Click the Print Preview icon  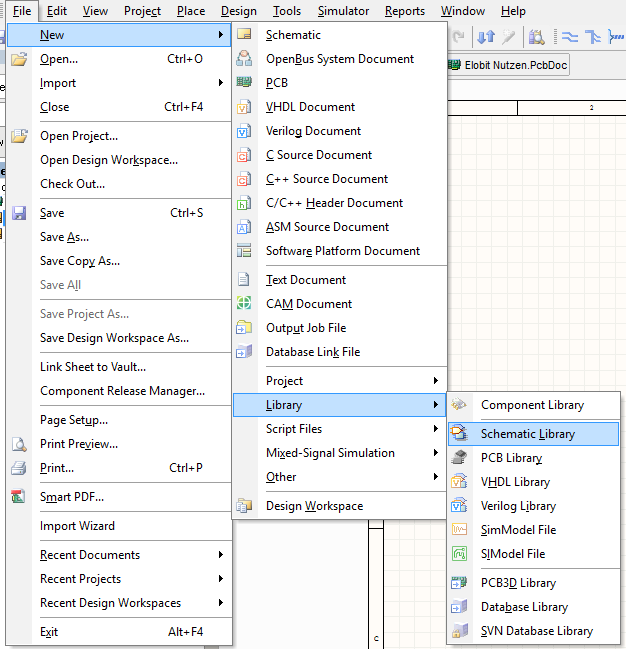pos(19,444)
